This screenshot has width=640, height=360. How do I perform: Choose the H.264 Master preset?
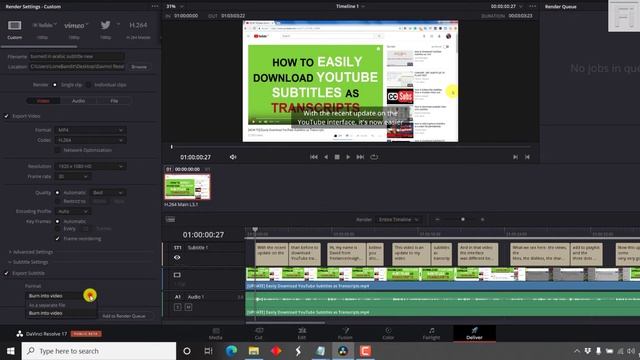(138, 25)
